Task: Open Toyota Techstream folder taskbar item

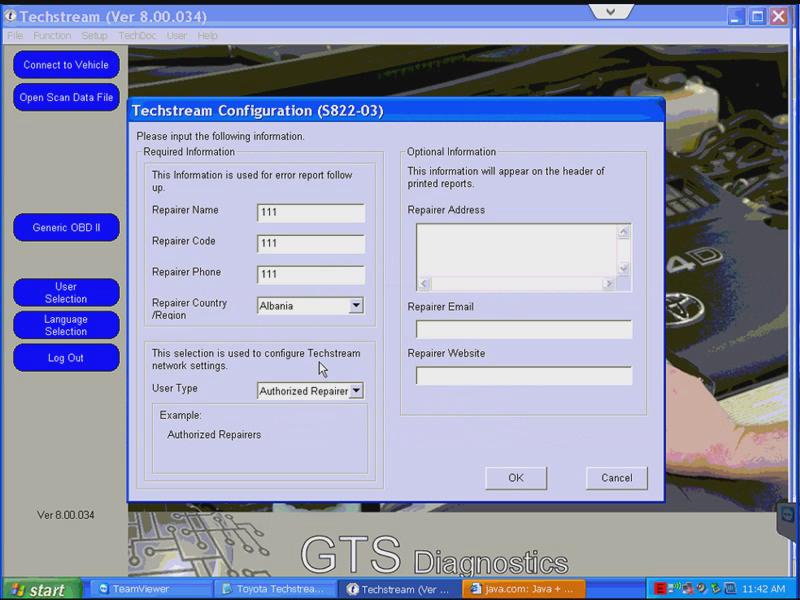Action: coord(276,589)
